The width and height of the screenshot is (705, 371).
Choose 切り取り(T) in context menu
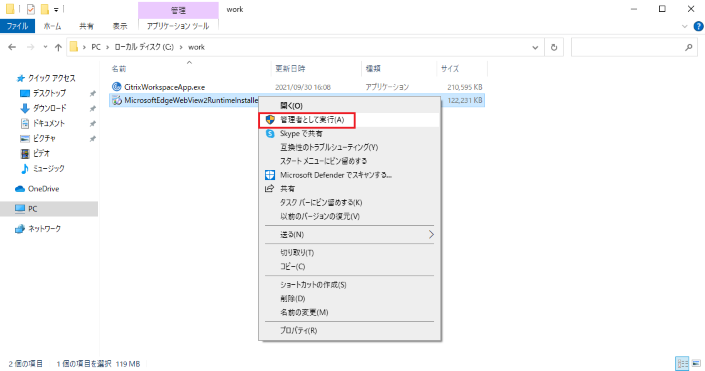(x=297, y=253)
